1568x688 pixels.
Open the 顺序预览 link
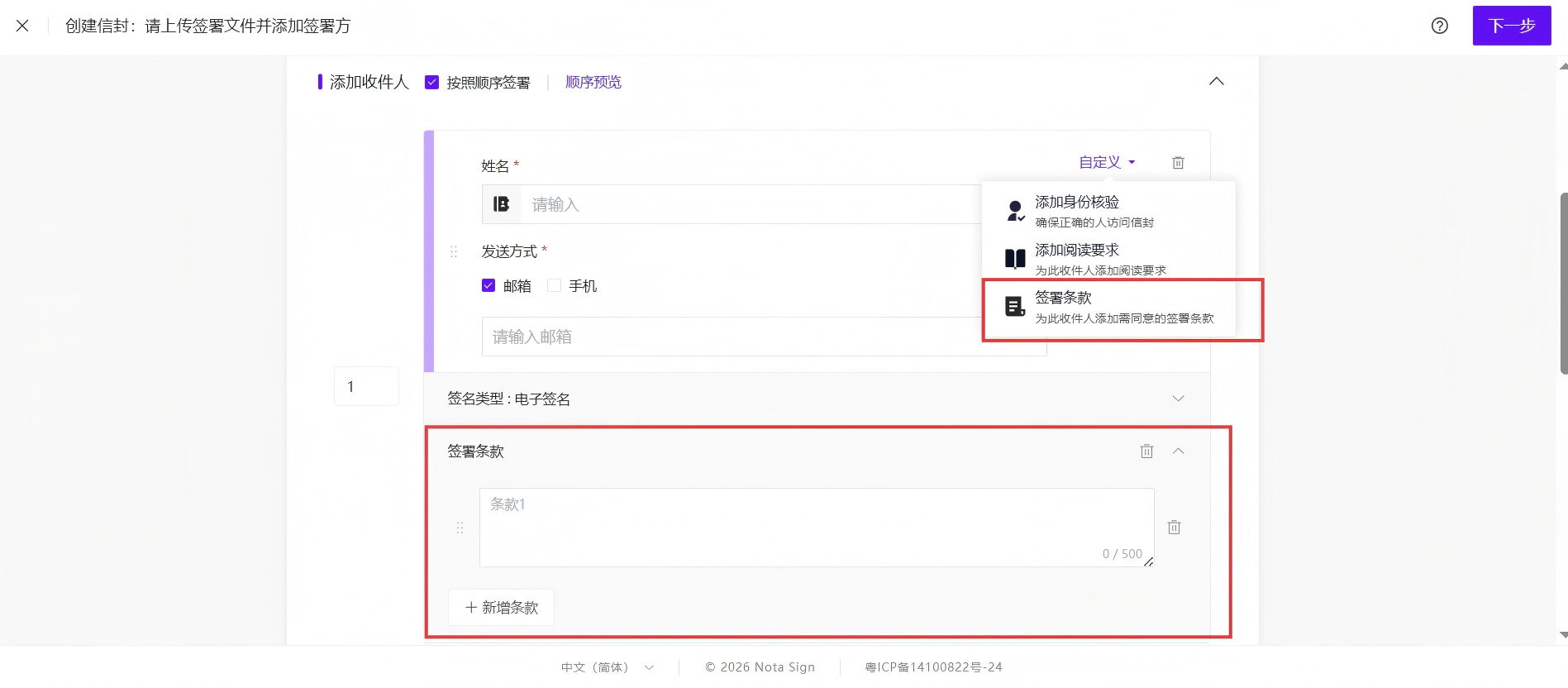pyautogui.click(x=593, y=82)
